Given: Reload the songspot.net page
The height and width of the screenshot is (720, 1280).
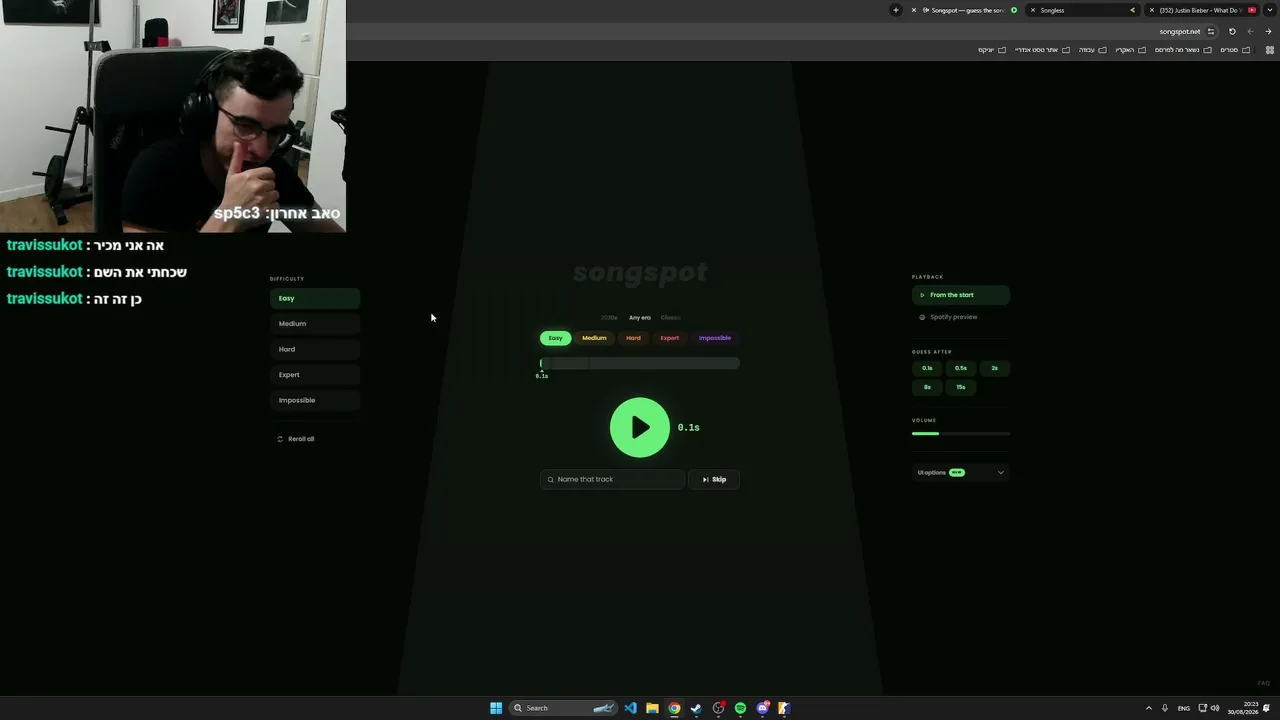Looking at the screenshot, I should (x=1232, y=31).
